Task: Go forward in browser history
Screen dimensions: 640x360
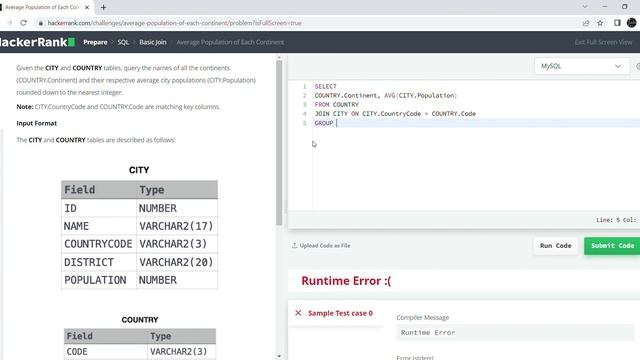Action: [9, 23]
